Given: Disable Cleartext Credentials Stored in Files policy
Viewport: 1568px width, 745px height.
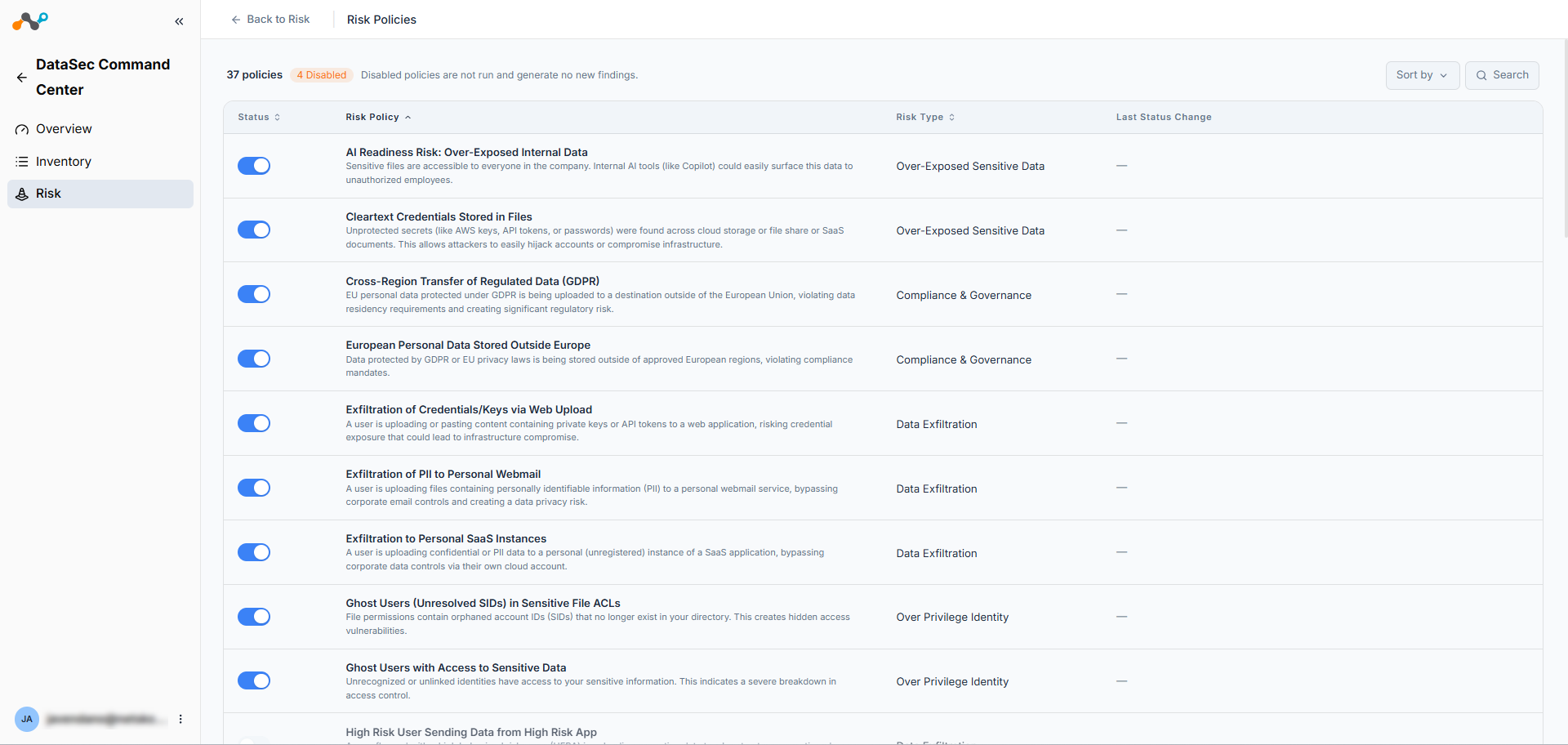Looking at the screenshot, I should [254, 230].
